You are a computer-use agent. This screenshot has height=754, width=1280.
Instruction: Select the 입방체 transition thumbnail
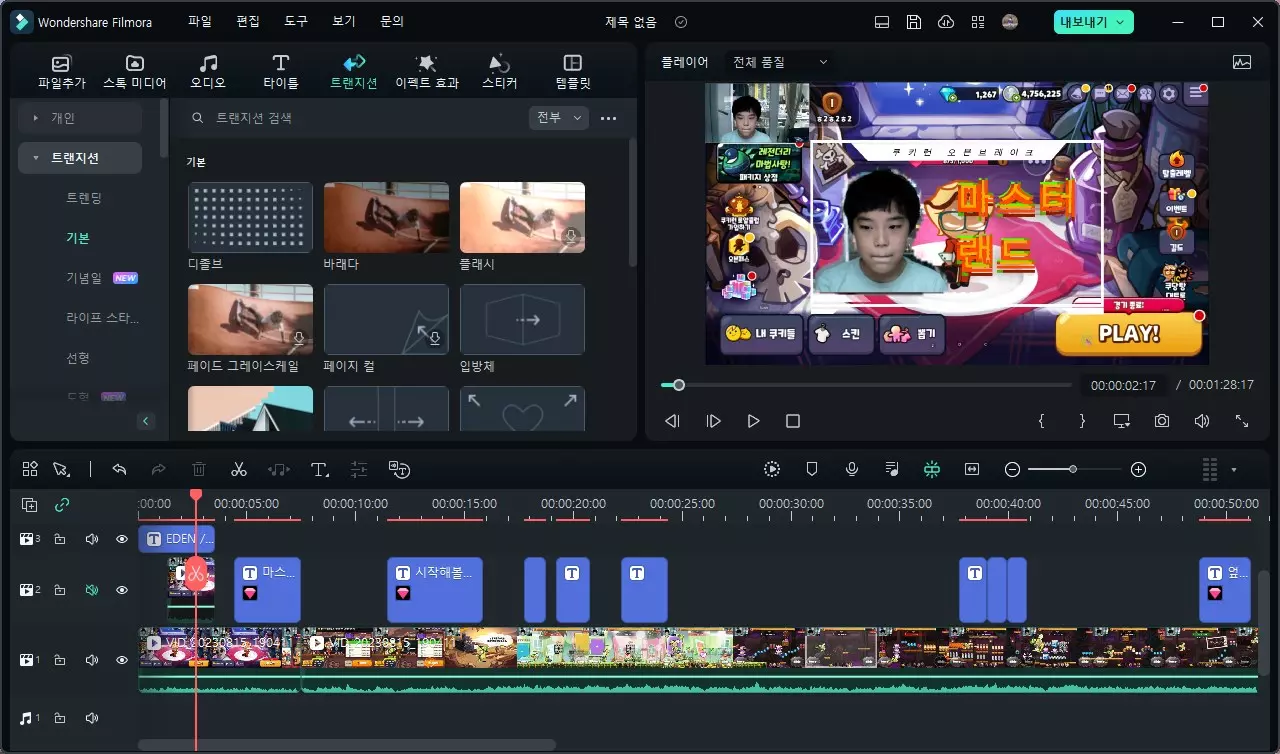click(522, 319)
